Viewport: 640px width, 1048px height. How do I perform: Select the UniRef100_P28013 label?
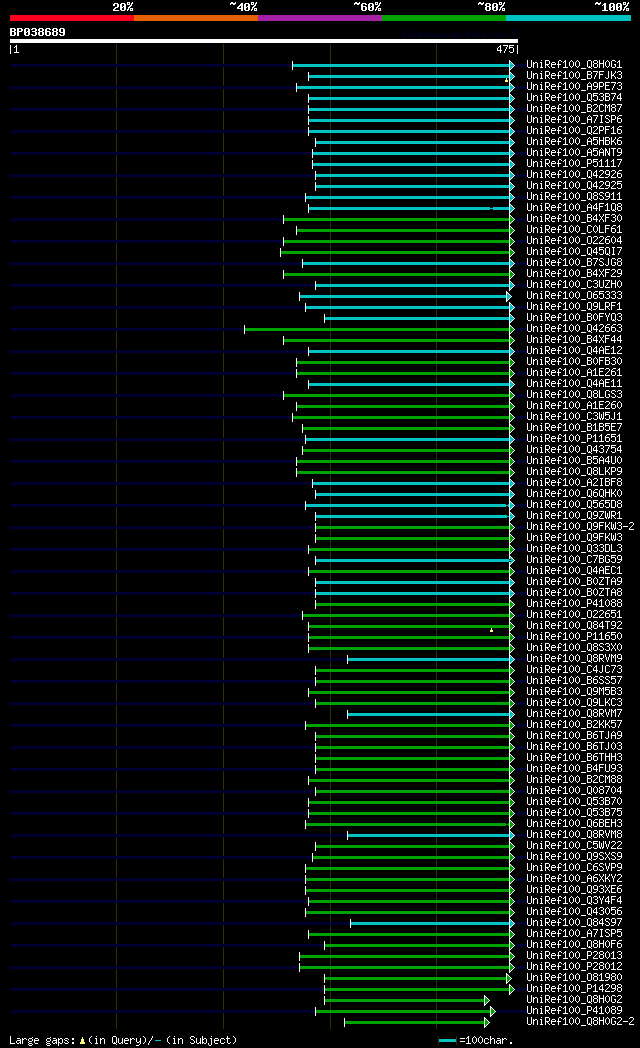coord(574,956)
